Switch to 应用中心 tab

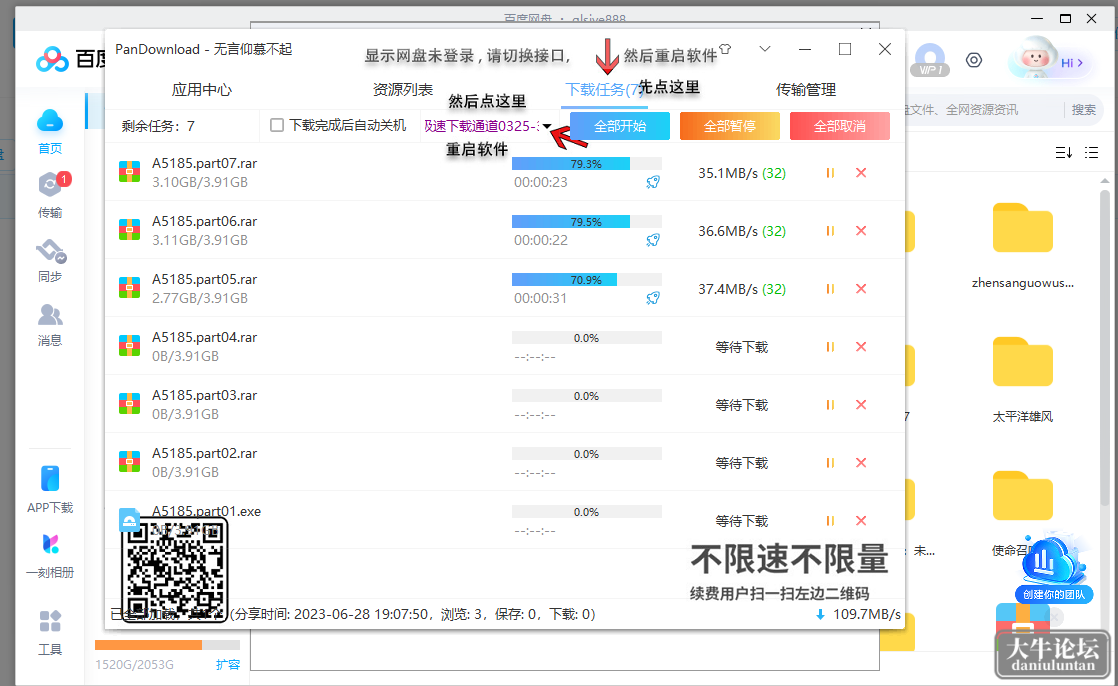(202, 90)
